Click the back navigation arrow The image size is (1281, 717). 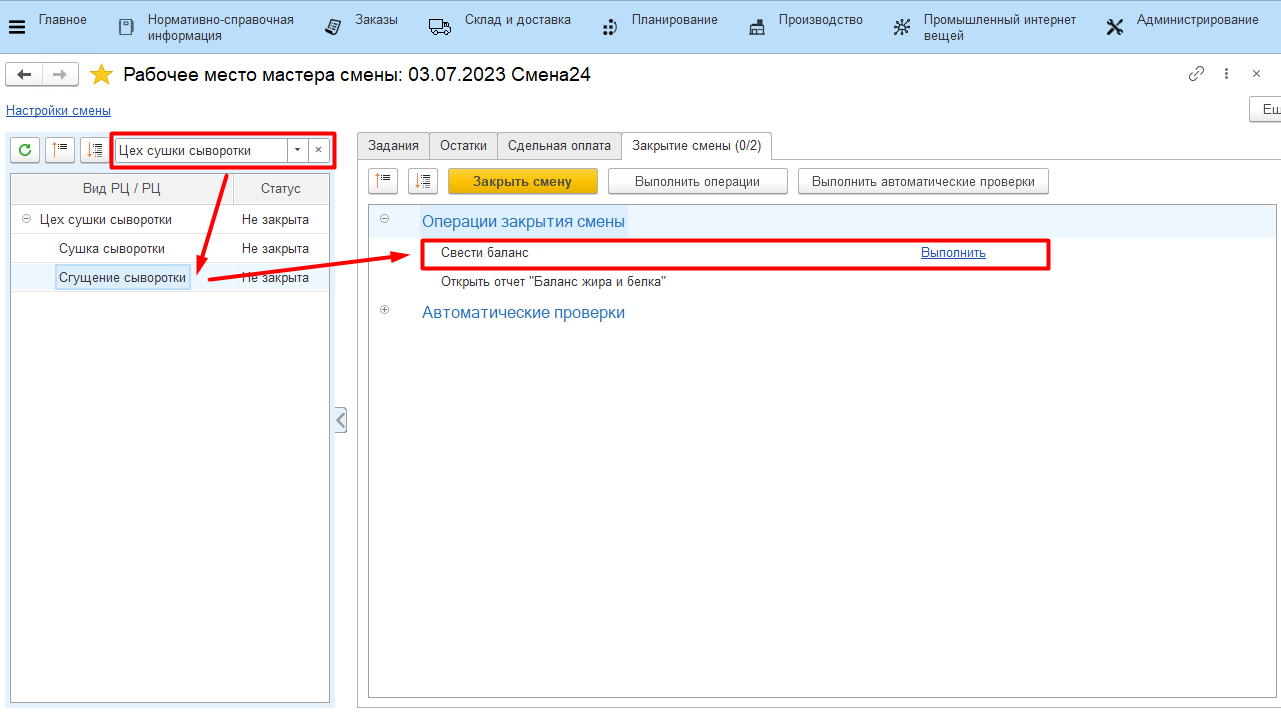[x=24, y=75]
